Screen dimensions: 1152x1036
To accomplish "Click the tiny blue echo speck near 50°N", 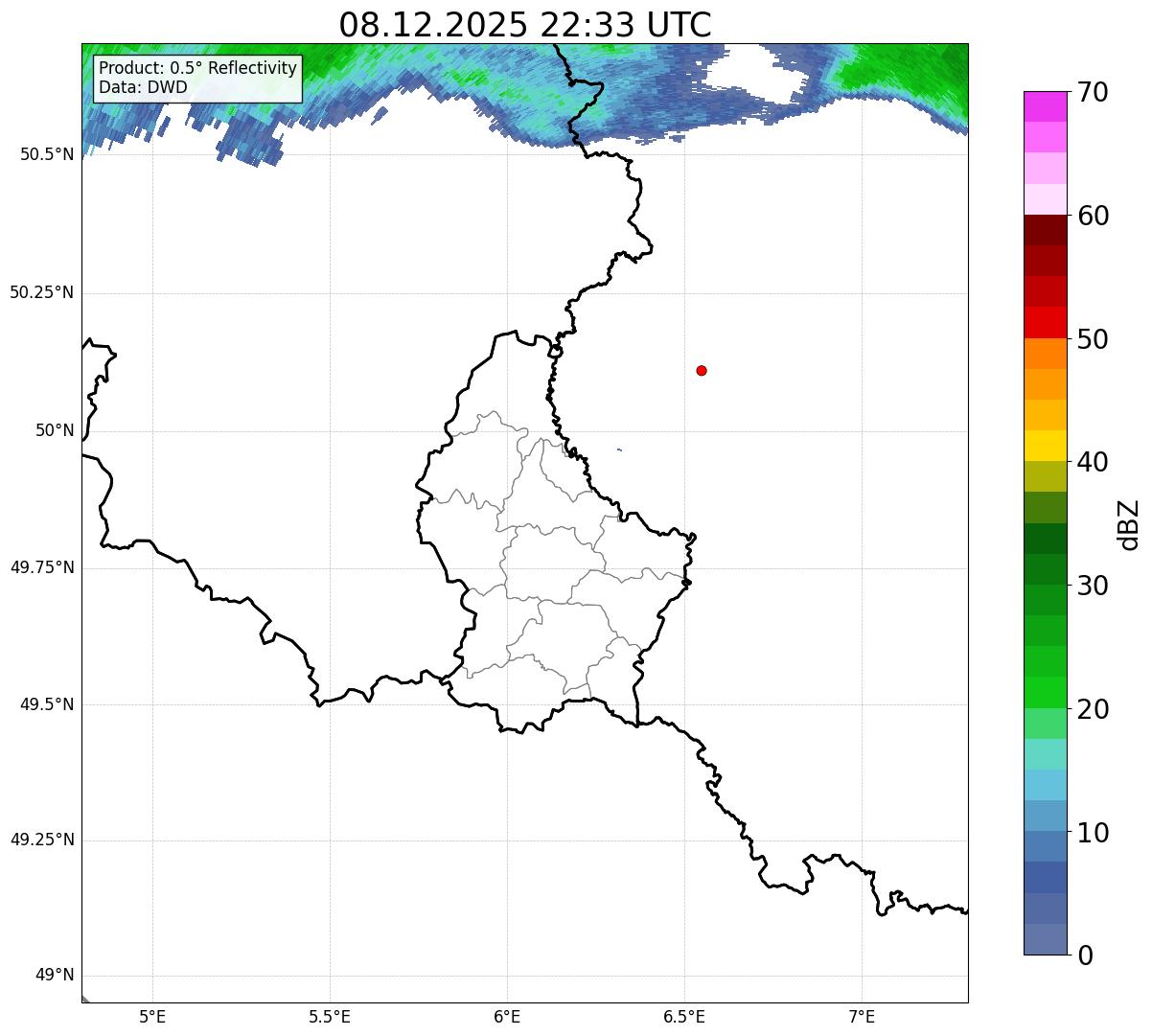I will tap(620, 449).
